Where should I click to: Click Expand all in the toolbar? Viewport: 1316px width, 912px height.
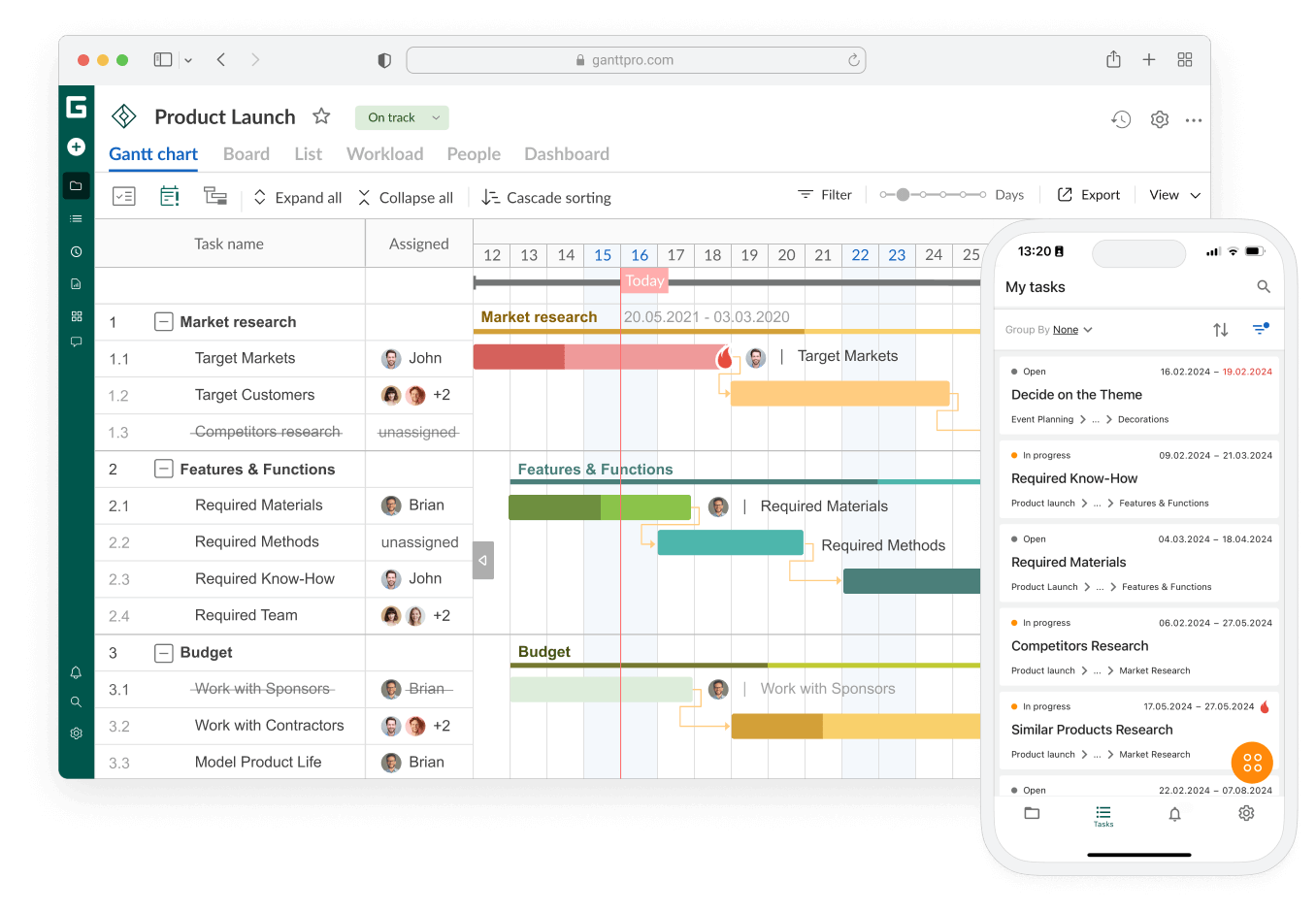tap(297, 197)
